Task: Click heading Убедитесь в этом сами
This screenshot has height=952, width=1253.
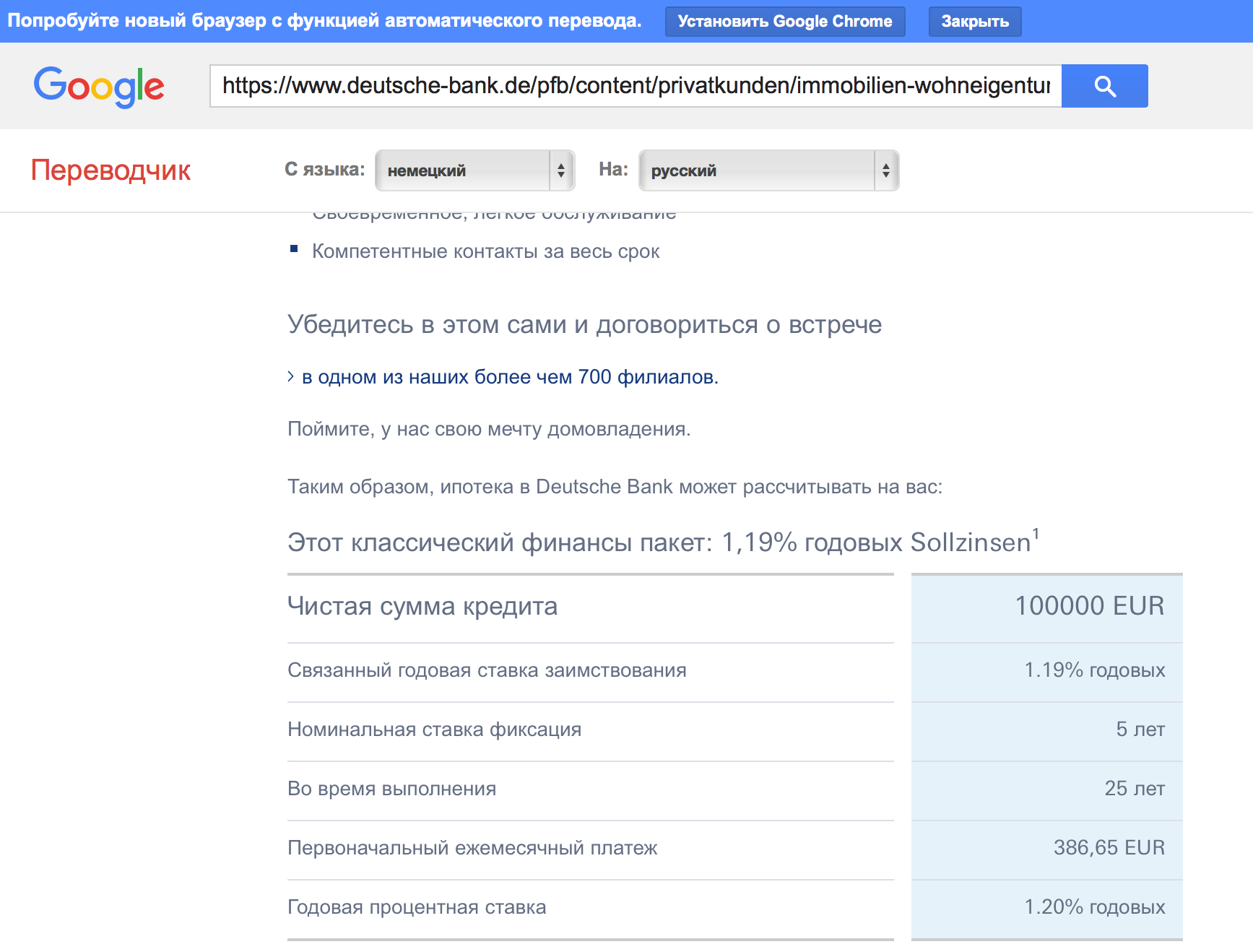Action: click(584, 324)
